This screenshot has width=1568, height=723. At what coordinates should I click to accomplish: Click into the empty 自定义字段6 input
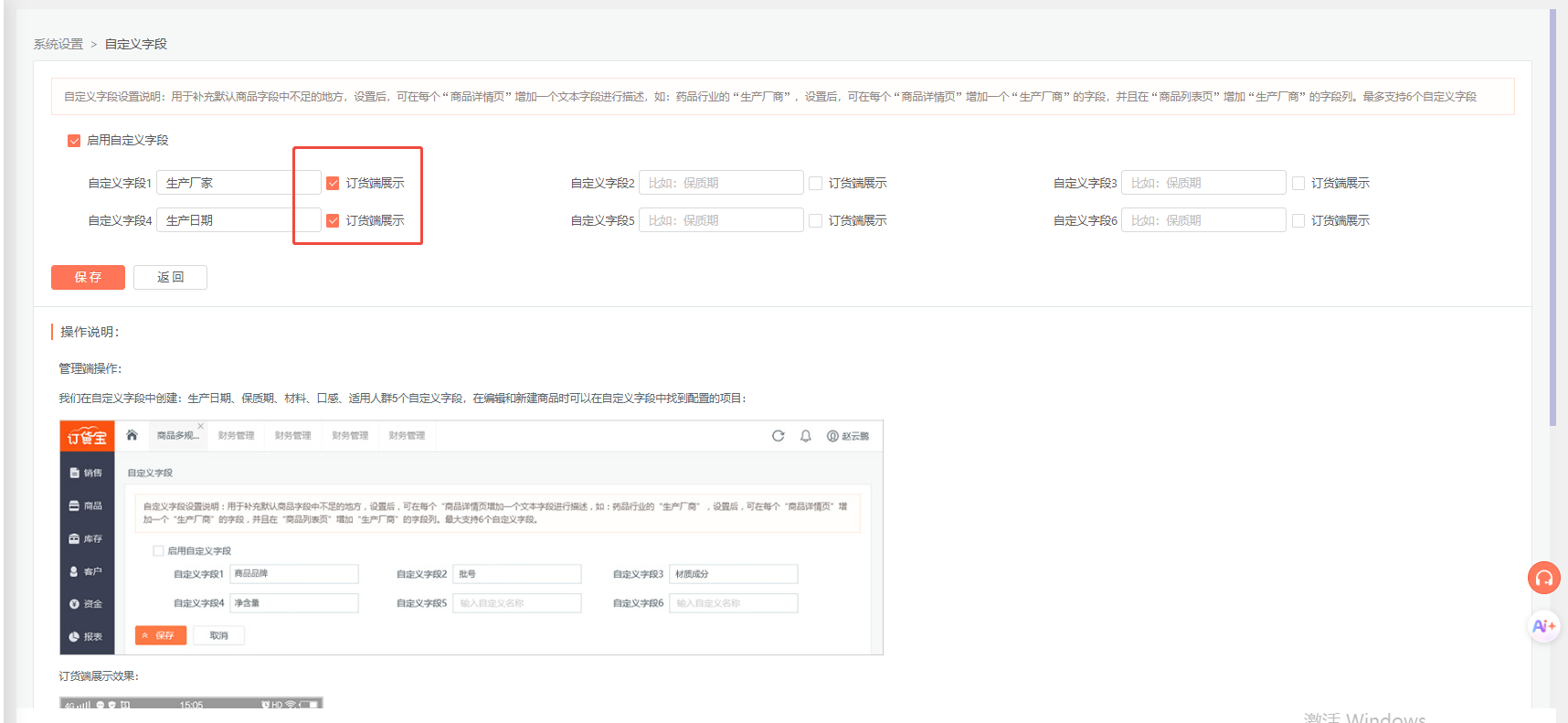pos(1203,220)
